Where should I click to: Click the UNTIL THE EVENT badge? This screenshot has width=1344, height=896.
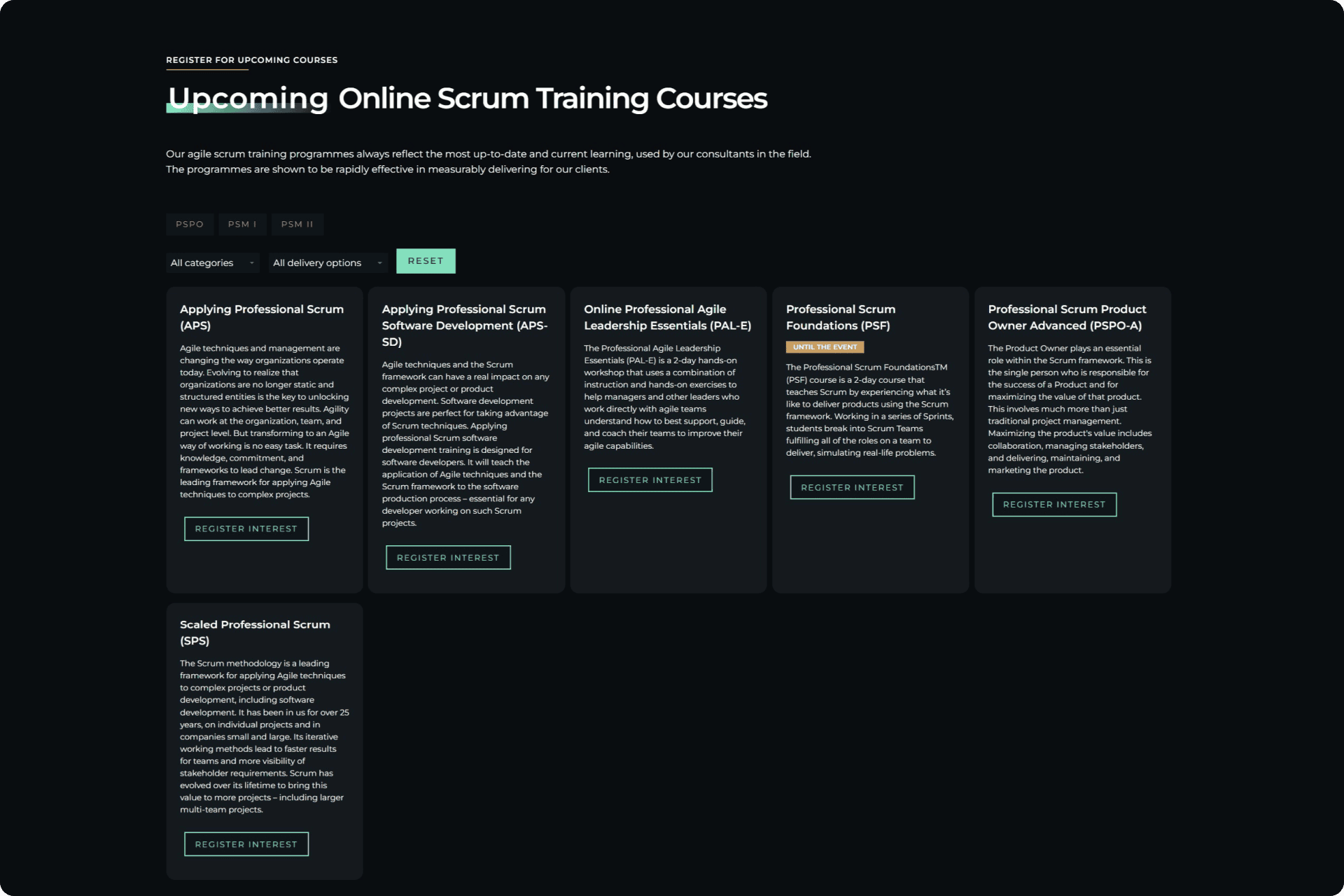(825, 347)
